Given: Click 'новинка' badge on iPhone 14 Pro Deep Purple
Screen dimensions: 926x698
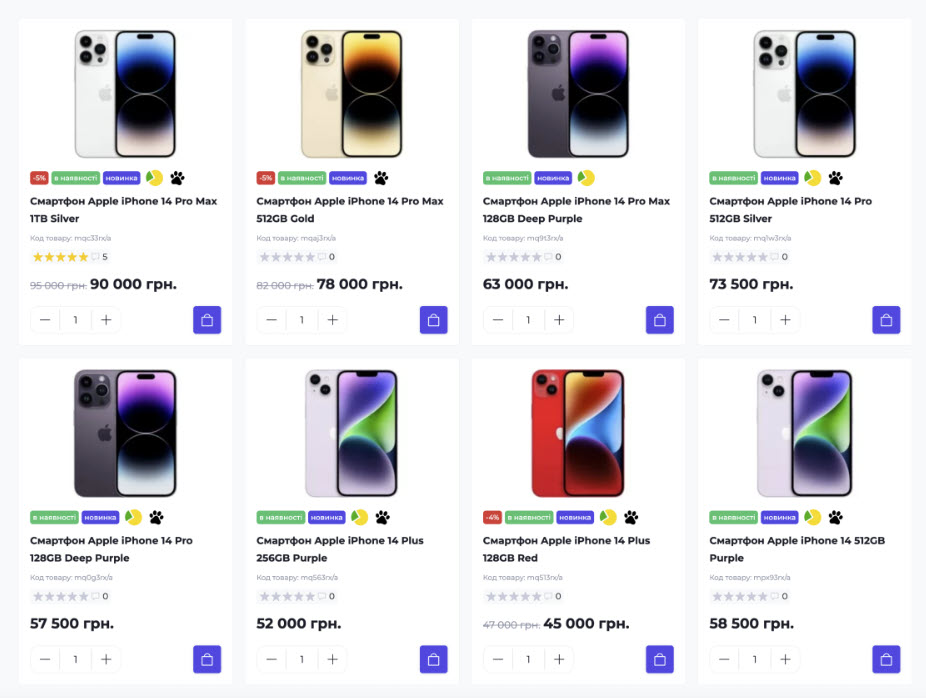Looking at the screenshot, I should pyautogui.click(x=100, y=517).
